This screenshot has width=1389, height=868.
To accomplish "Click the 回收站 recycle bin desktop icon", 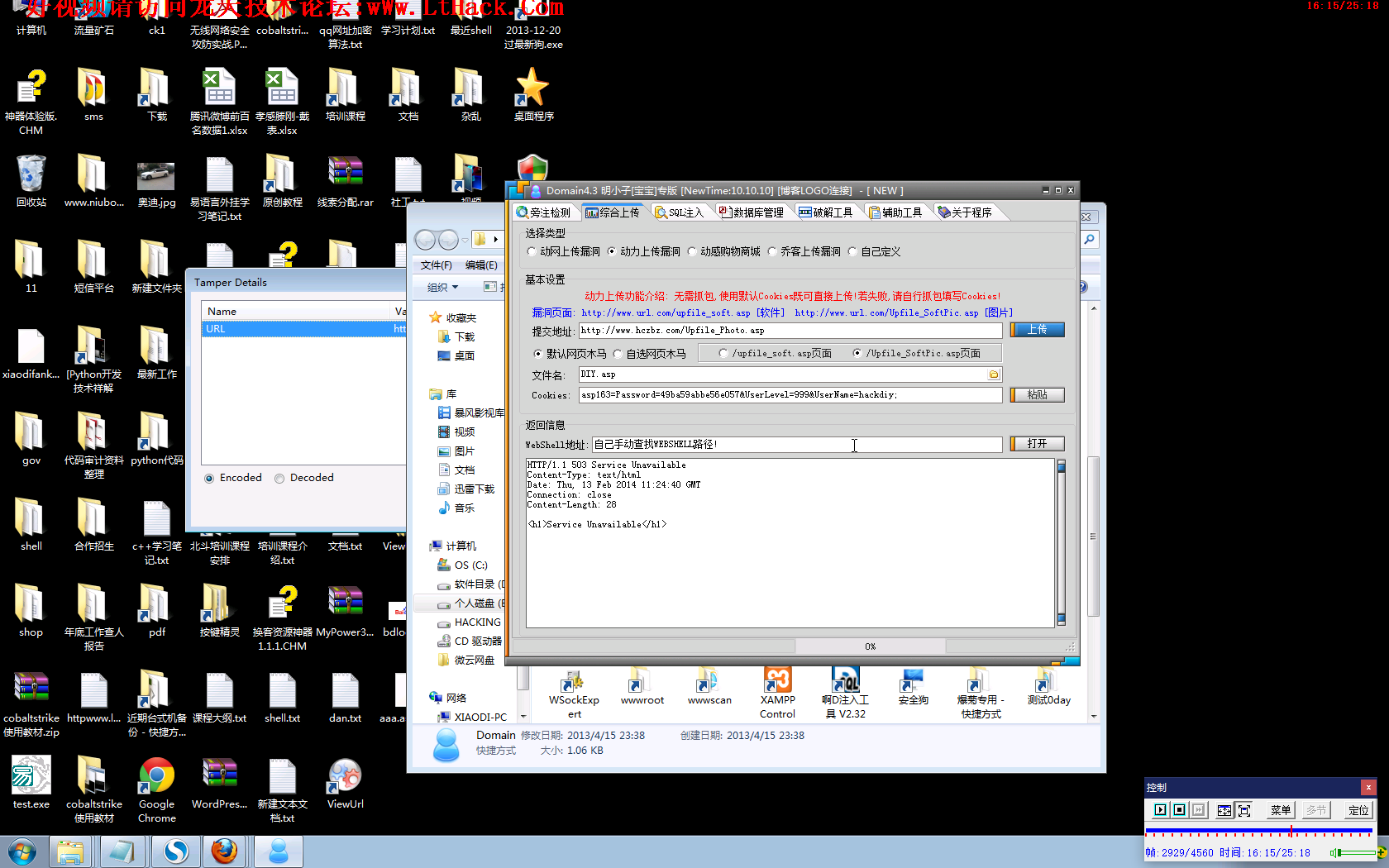I will coord(31,180).
